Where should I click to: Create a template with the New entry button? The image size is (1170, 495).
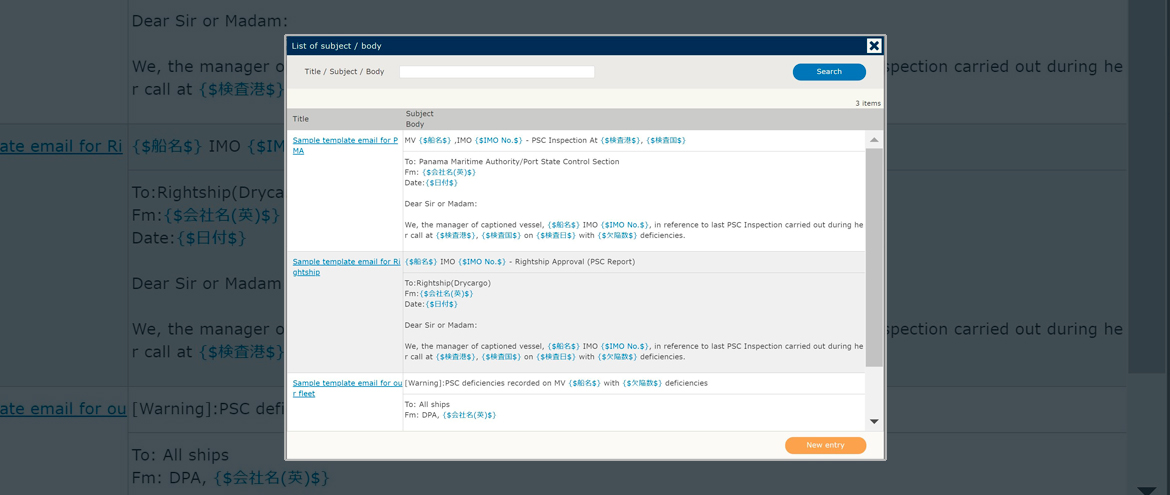(825, 445)
